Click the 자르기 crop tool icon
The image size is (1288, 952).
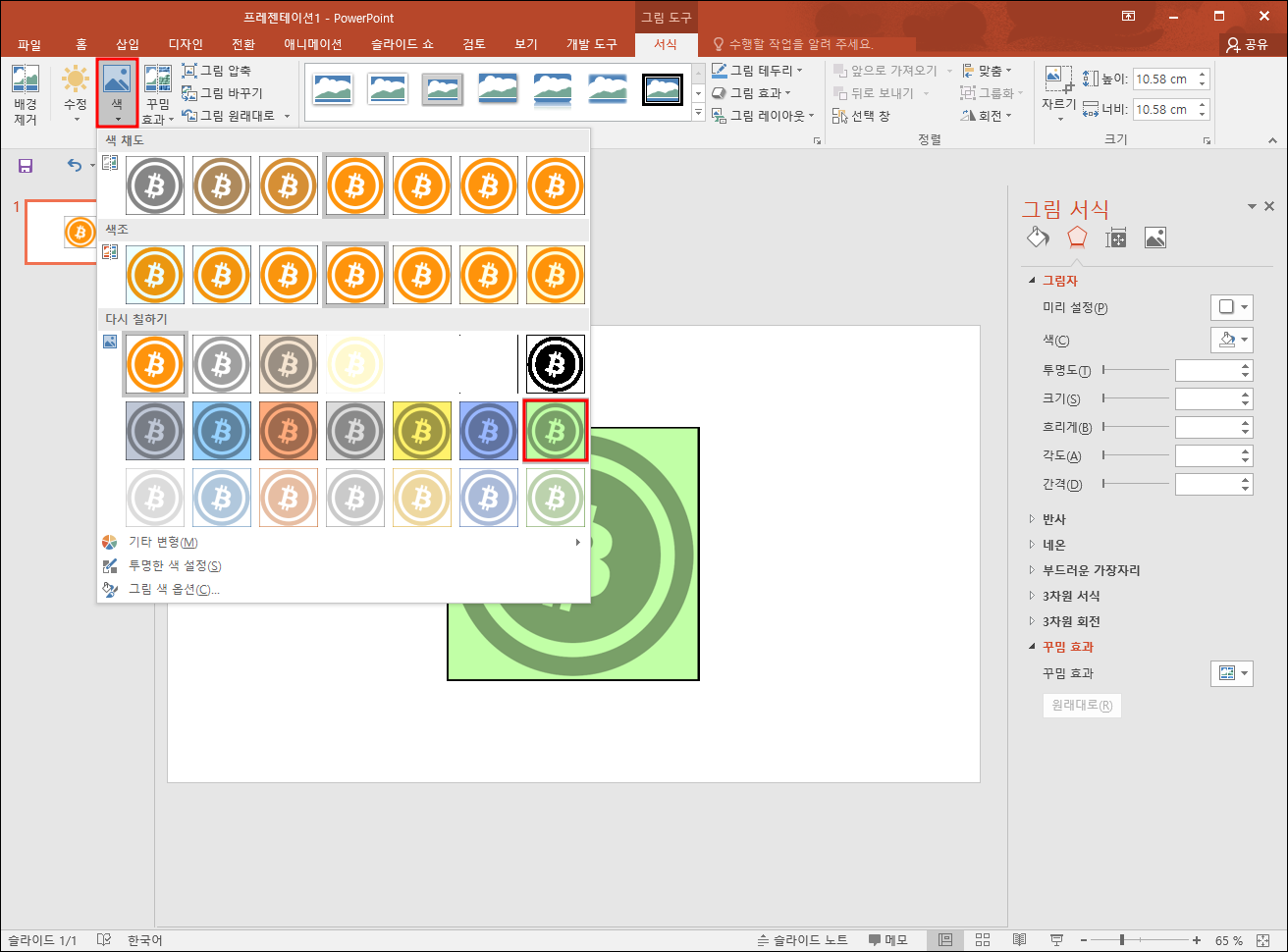coord(1058,79)
